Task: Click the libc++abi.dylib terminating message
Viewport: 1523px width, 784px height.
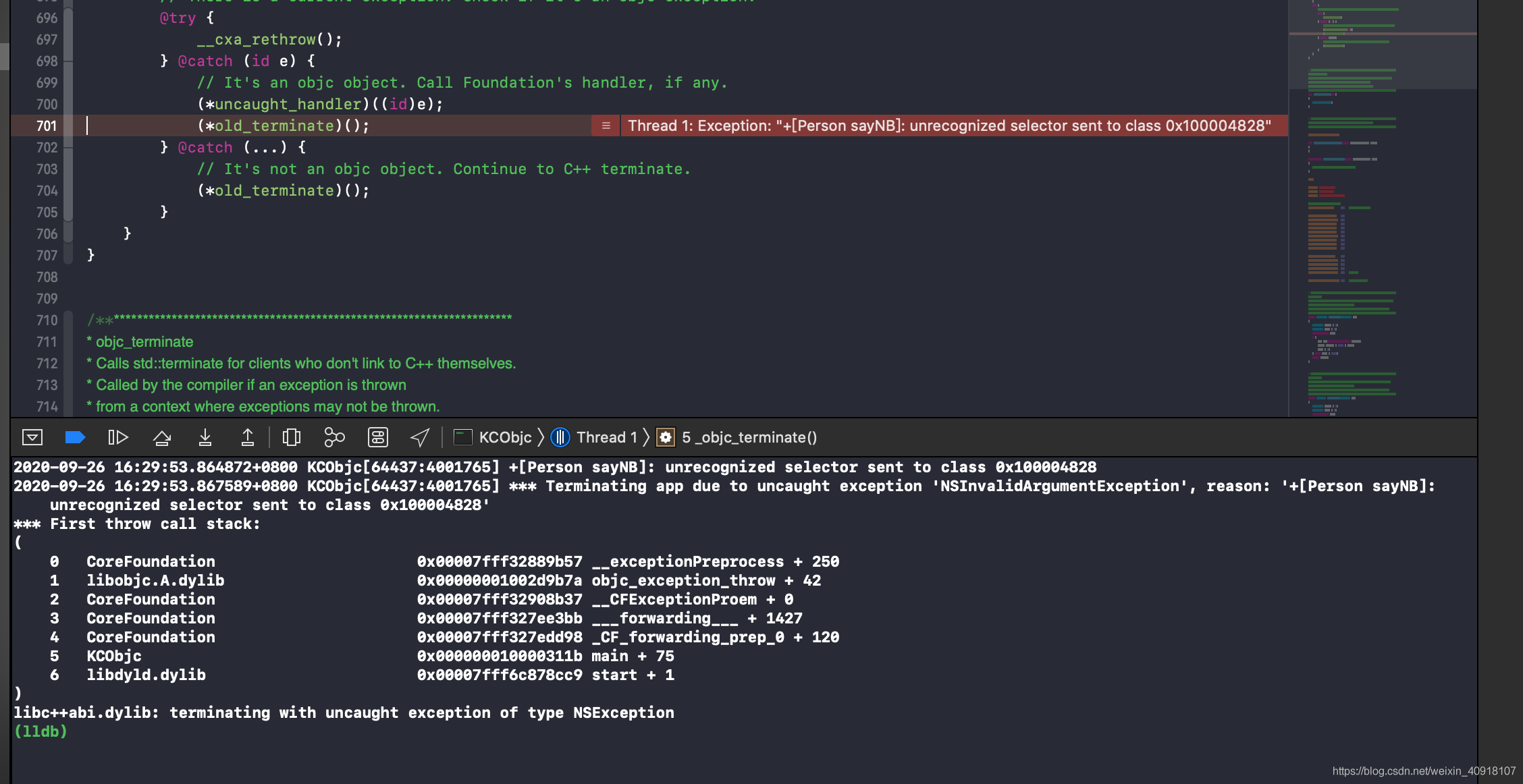Action: (x=344, y=712)
